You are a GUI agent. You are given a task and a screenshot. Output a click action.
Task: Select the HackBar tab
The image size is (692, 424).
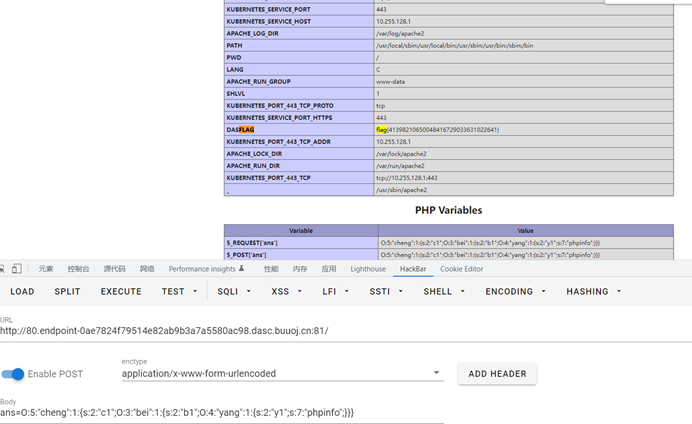coord(413,269)
